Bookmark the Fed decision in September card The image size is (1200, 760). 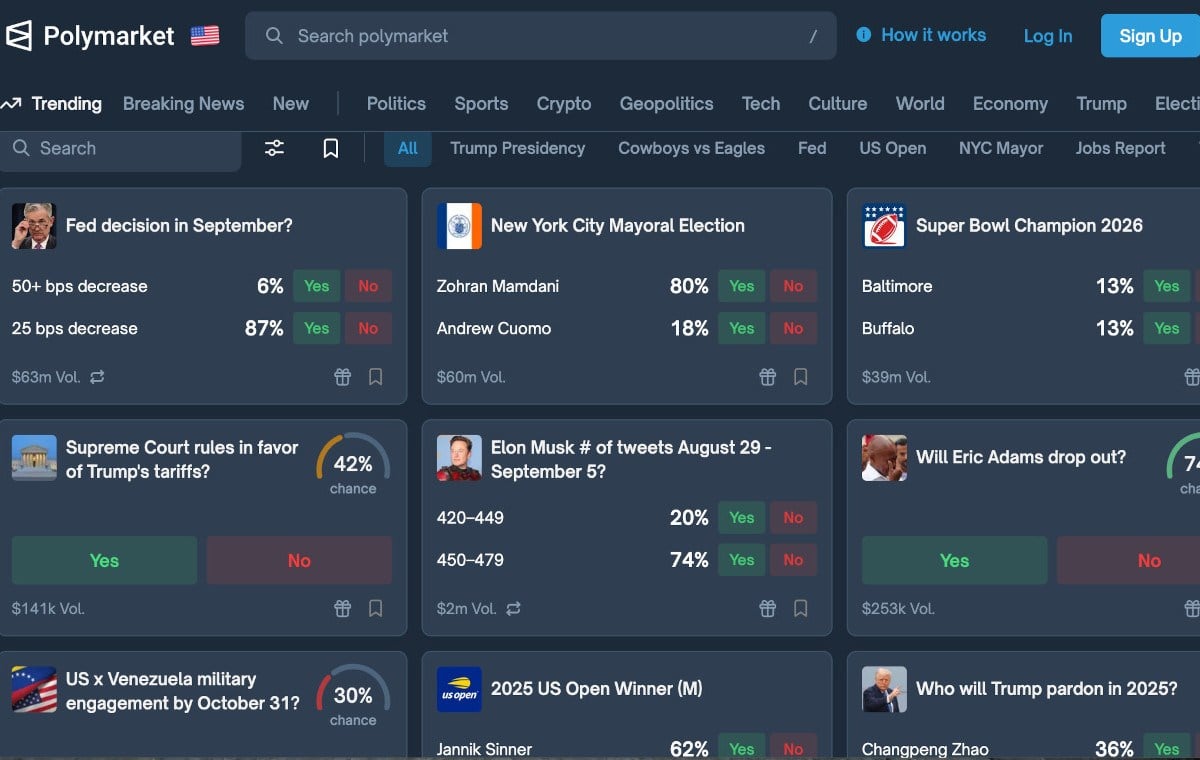[x=376, y=377]
